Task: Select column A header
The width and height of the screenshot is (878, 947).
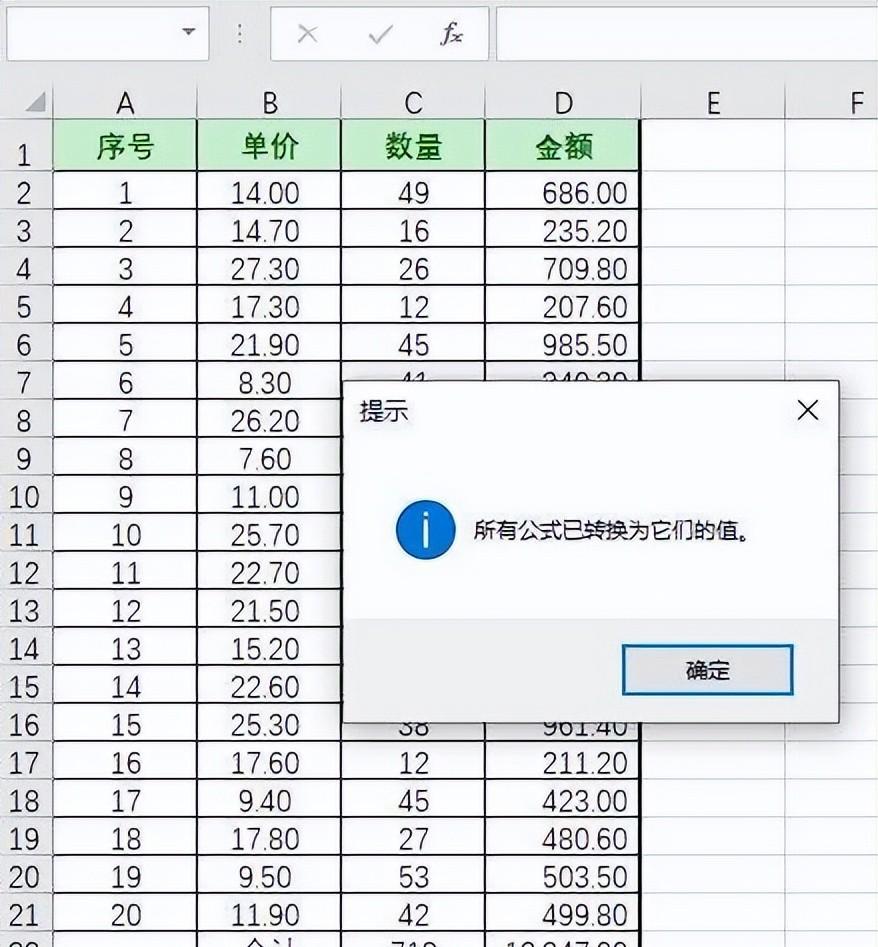Action: (x=125, y=103)
